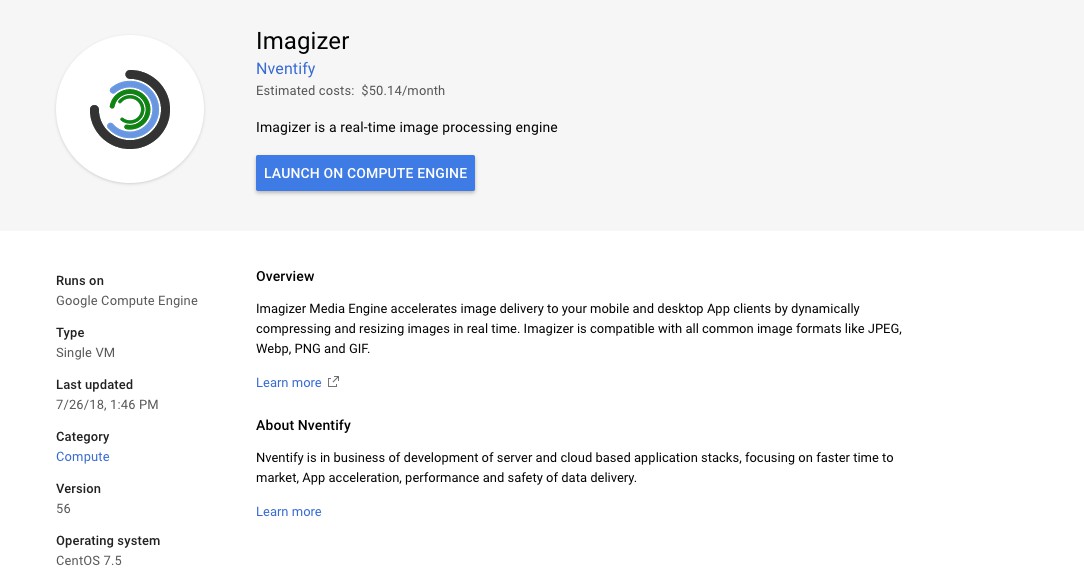This screenshot has width=1084, height=569.
Task: Open the Nventify publisher link
Action: [x=285, y=69]
